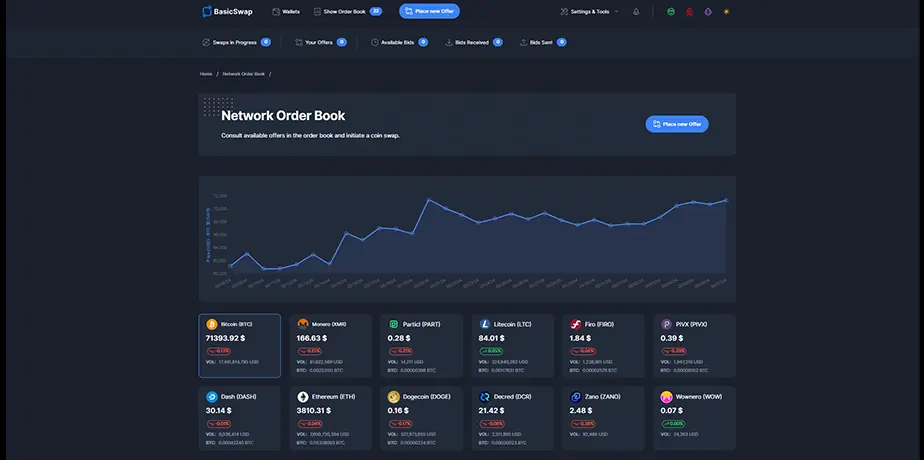Click the green circle icon in header
The width and height of the screenshot is (924, 460).
[671, 11]
